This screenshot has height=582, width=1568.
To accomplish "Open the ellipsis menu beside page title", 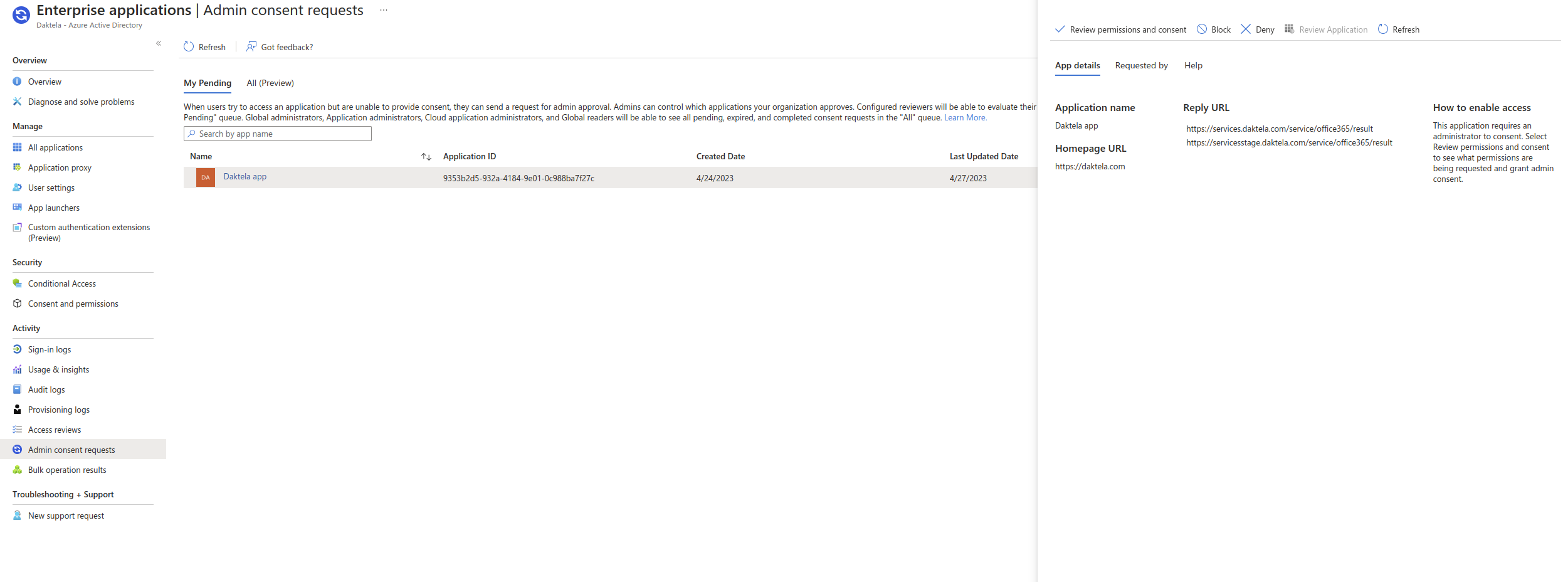I will (384, 11).
